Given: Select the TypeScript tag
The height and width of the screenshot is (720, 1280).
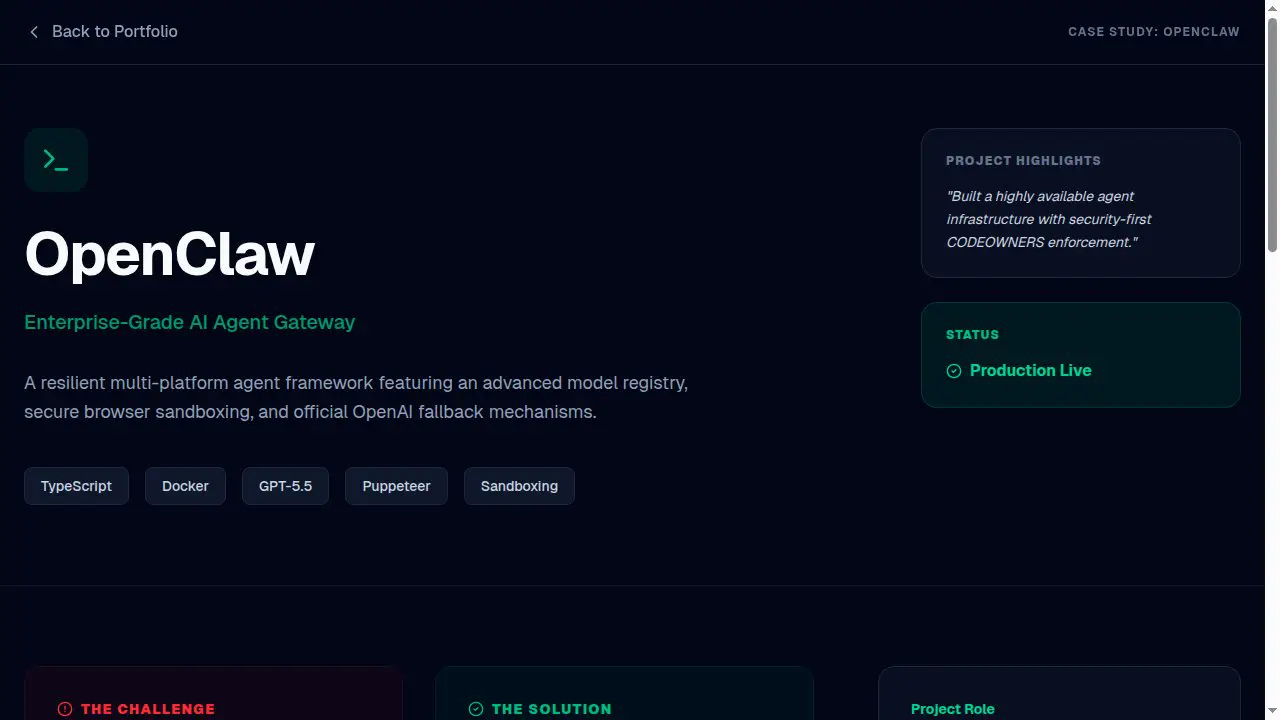Looking at the screenshot, I should point(76,486).
